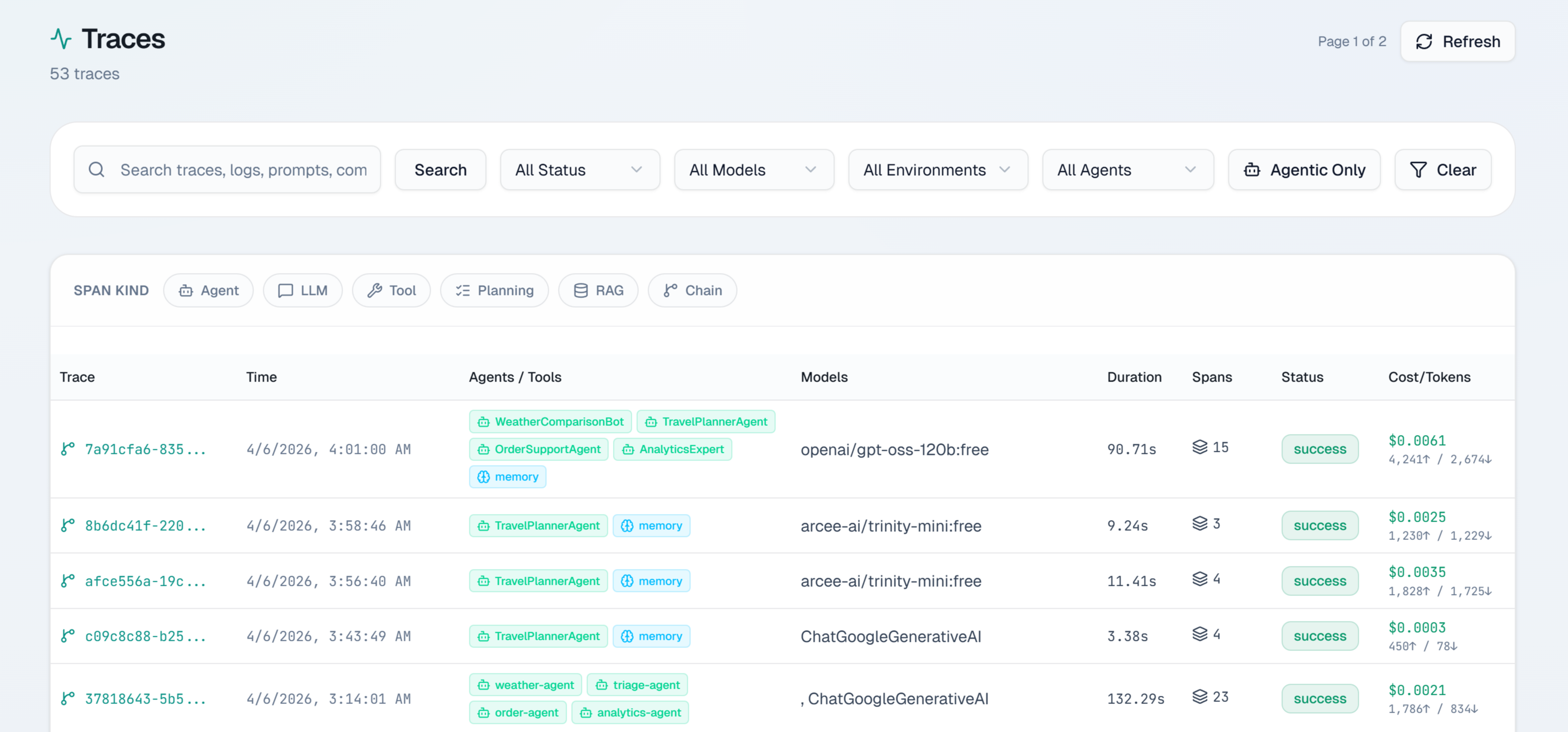Click the search magnifier icon in the search bar

(97, 169)
